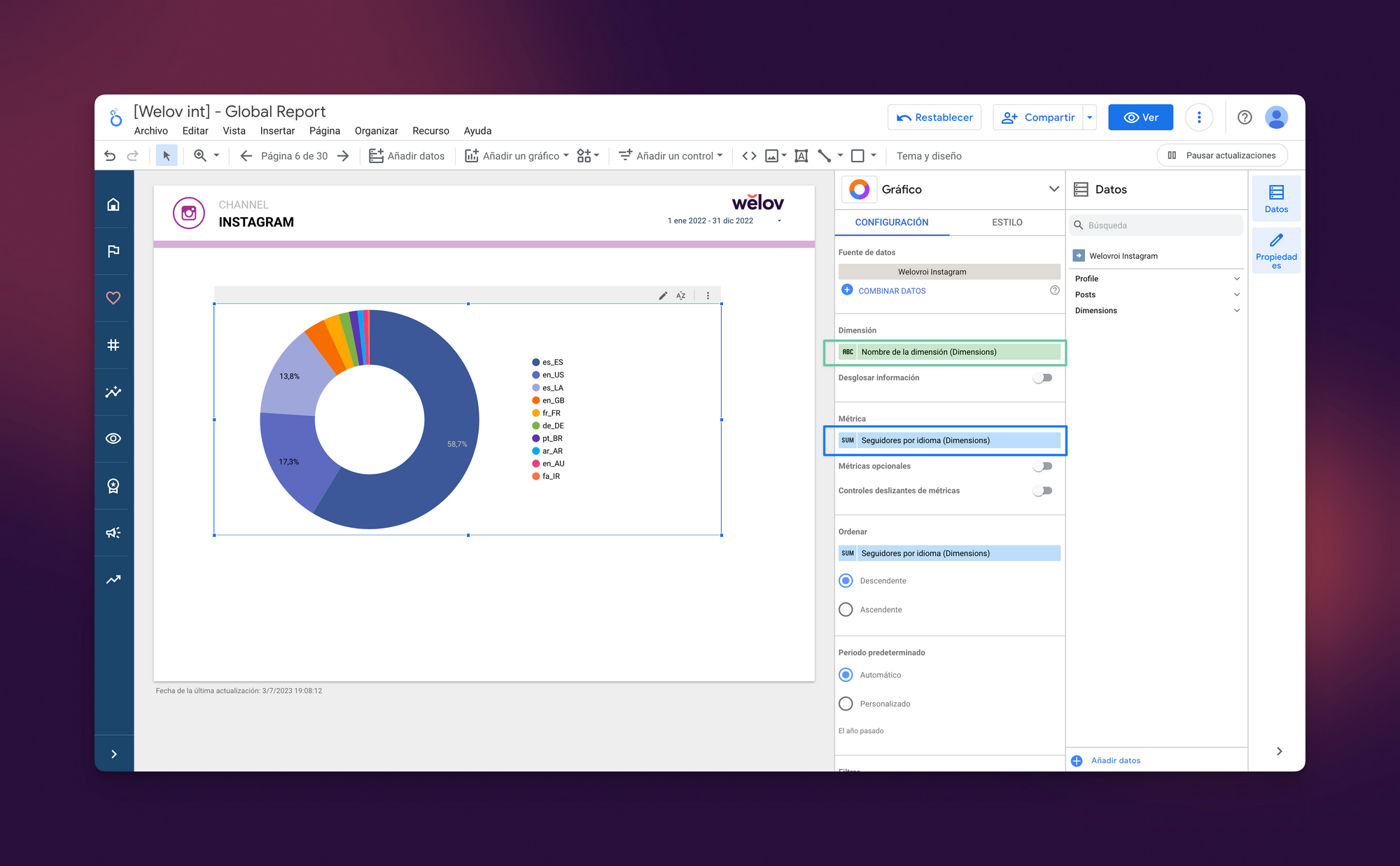Select the Ascendente radio button
This screenshot has height=866, width=1400.
[846, 610]
